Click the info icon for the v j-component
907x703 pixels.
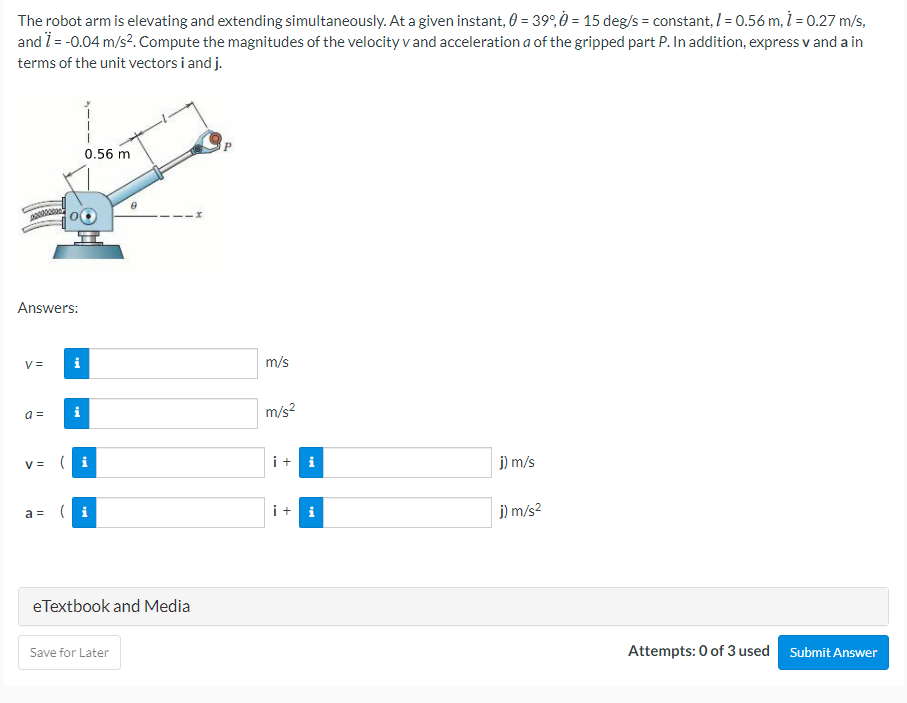click(x=311, y=462)
